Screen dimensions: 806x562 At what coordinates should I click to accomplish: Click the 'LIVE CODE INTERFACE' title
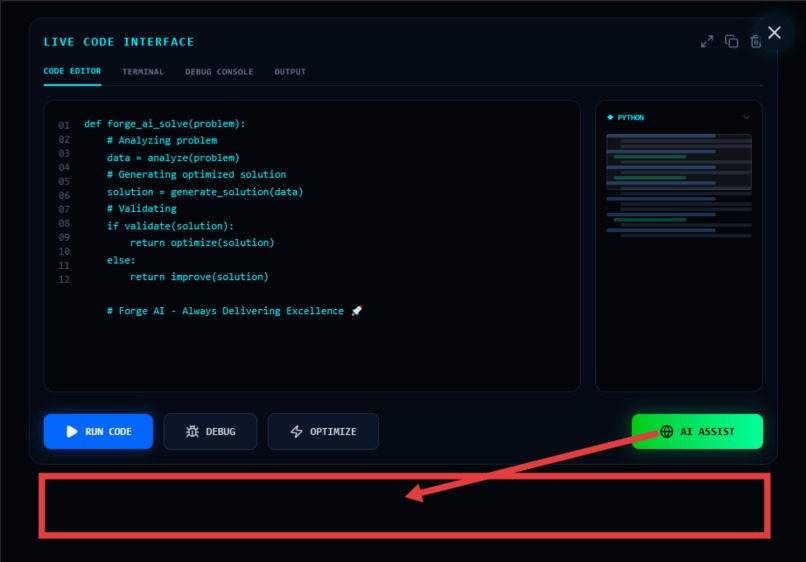(x=119, y=42)
